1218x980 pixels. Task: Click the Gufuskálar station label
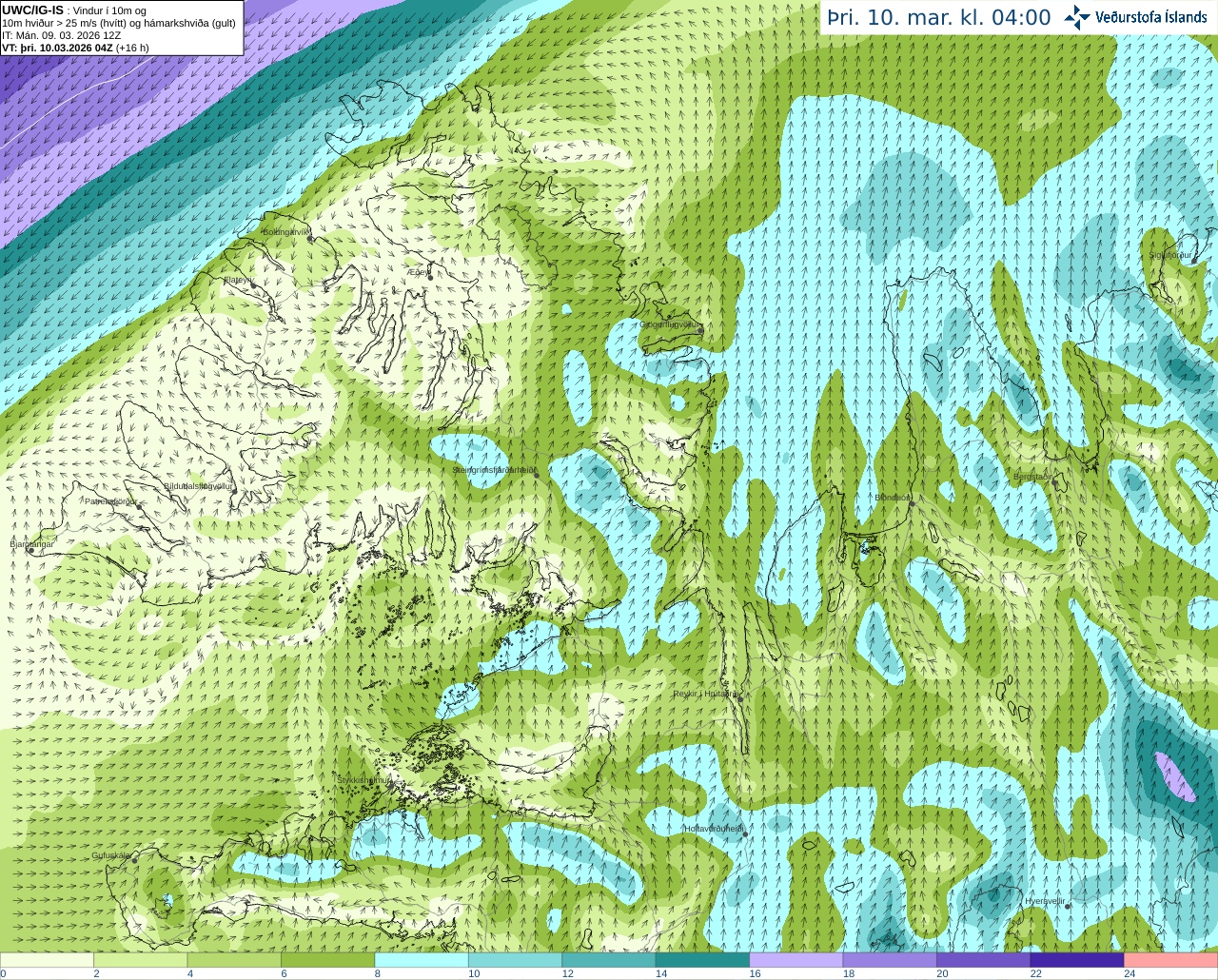tap(110, 855)
